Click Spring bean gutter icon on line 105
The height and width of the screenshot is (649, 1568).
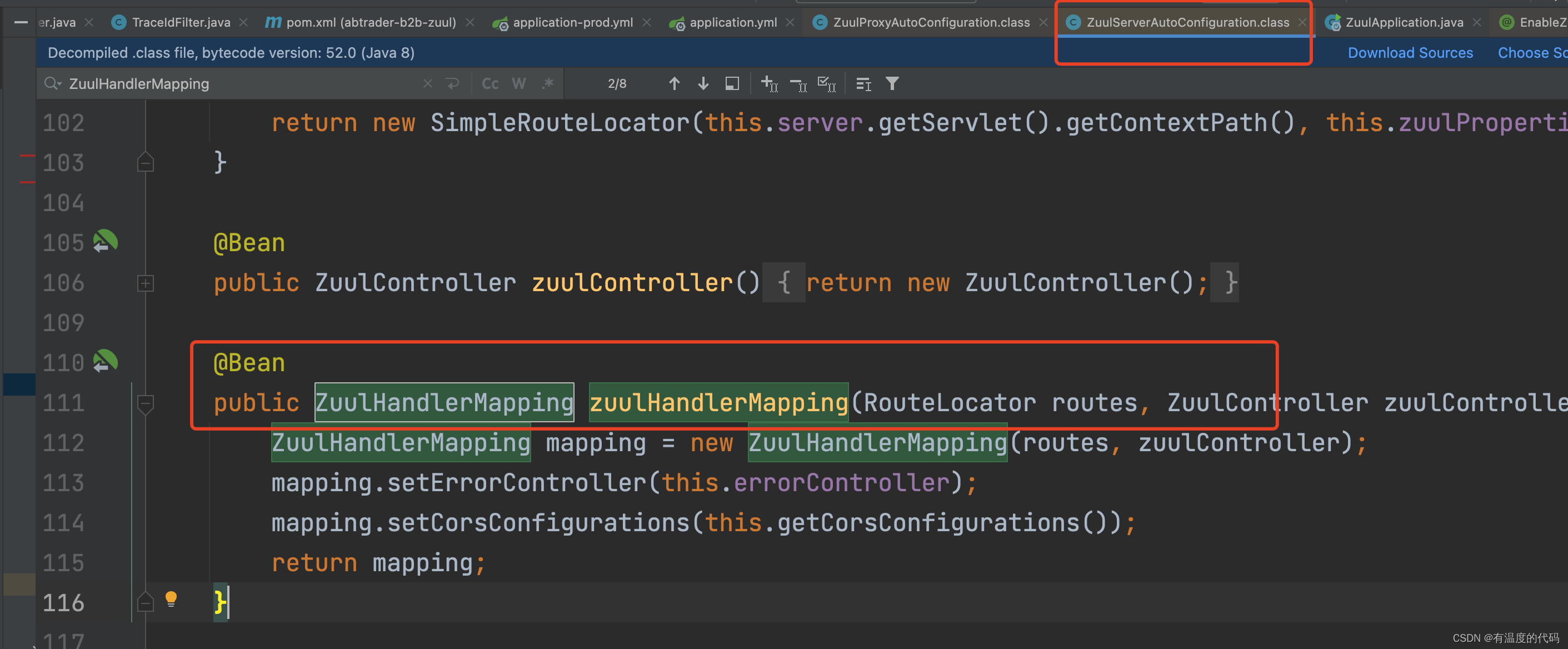106,241
